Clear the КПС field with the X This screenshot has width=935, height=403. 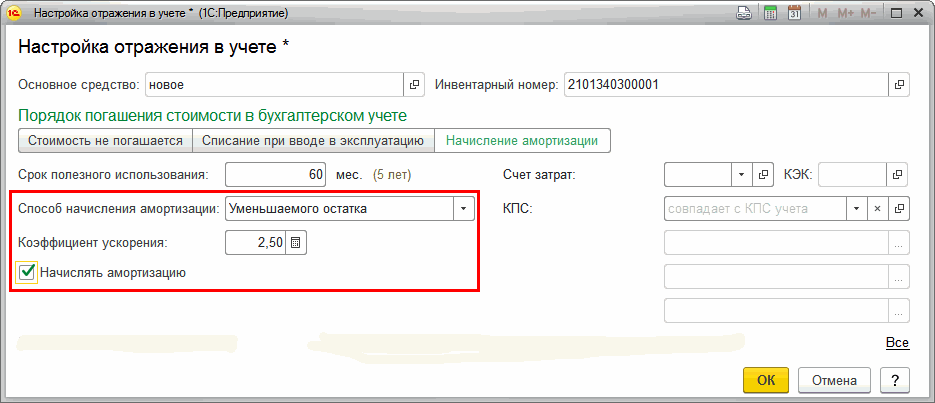(877, 209)
